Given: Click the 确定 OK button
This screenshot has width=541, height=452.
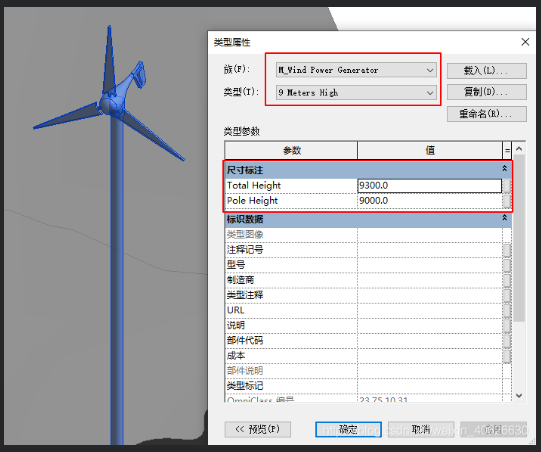Looking at the screenshot, I should 348,429.
